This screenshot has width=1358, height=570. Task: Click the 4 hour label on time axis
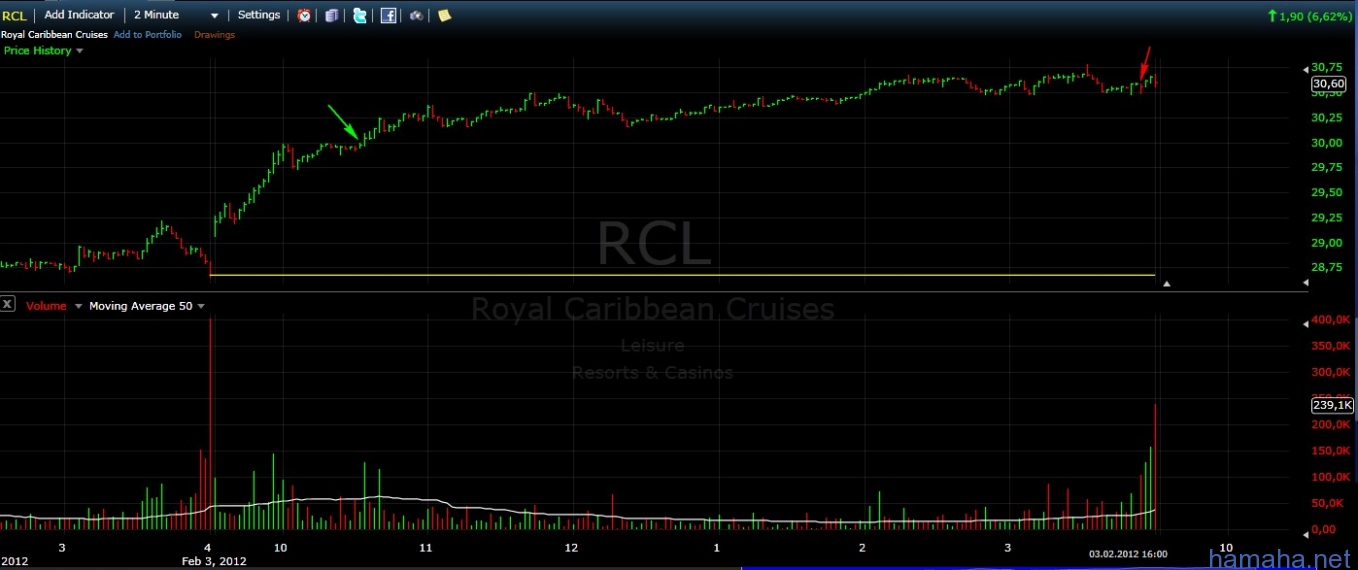pos(207,548)
